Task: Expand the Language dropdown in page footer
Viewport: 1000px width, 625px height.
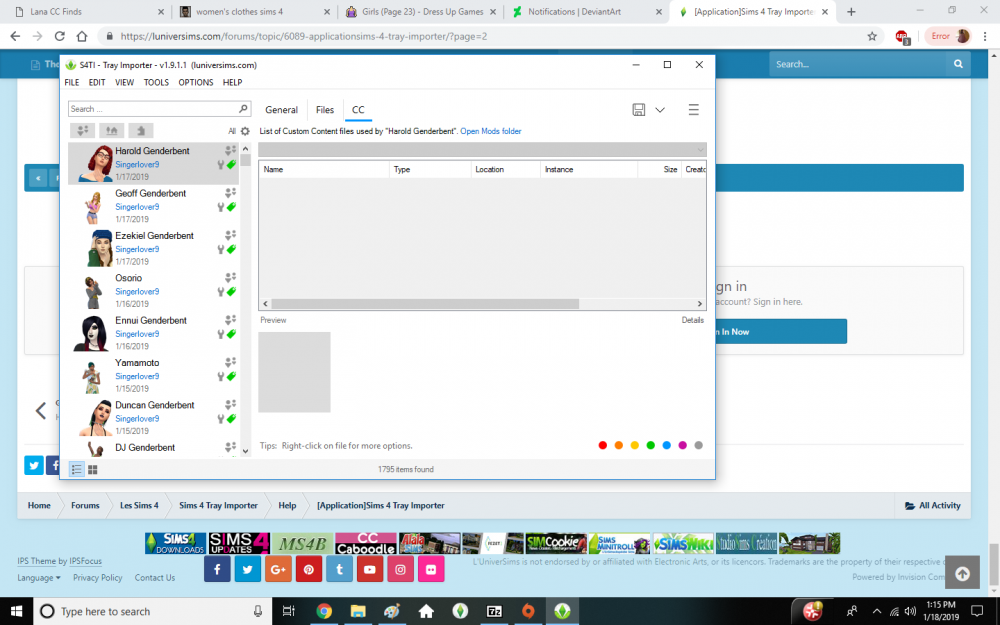Action: click(x=39, y=578)
